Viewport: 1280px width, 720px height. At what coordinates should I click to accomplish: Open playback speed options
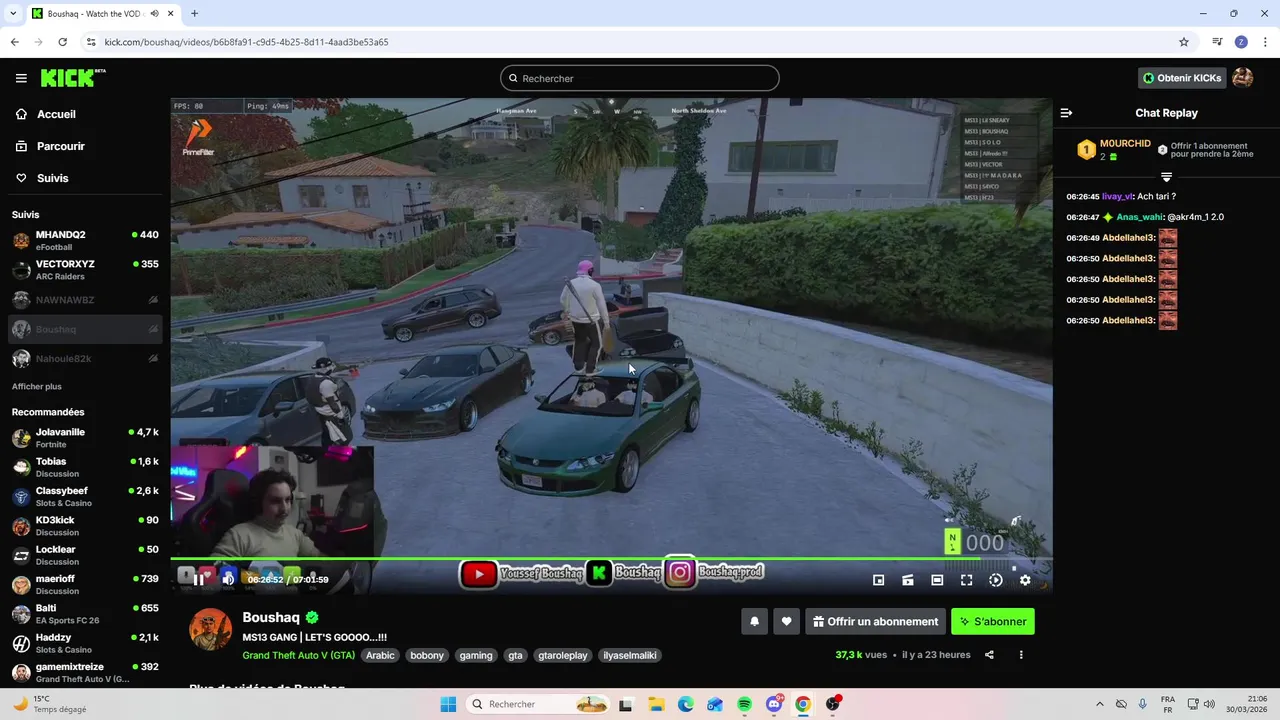coord(996,580)
